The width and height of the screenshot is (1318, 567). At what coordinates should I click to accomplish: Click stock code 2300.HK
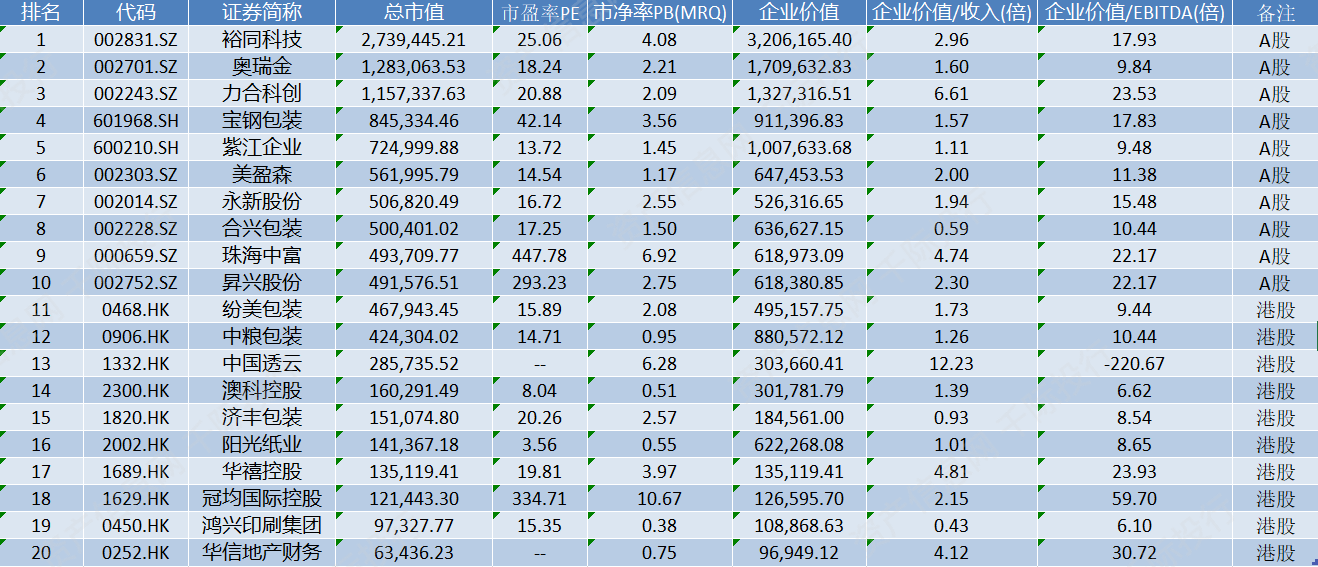136,391
